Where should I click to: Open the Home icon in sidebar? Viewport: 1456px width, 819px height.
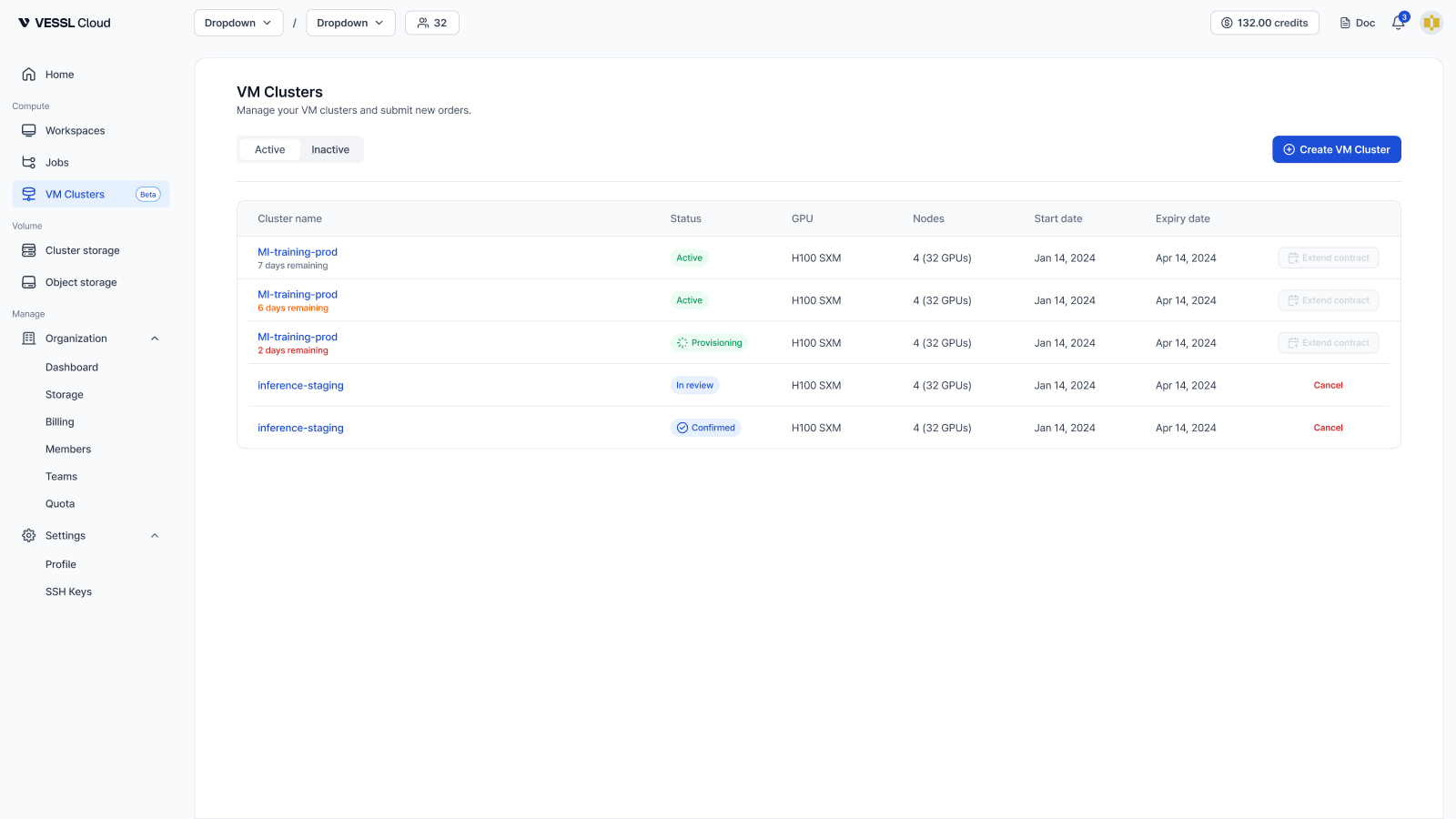tap(29, 75)
